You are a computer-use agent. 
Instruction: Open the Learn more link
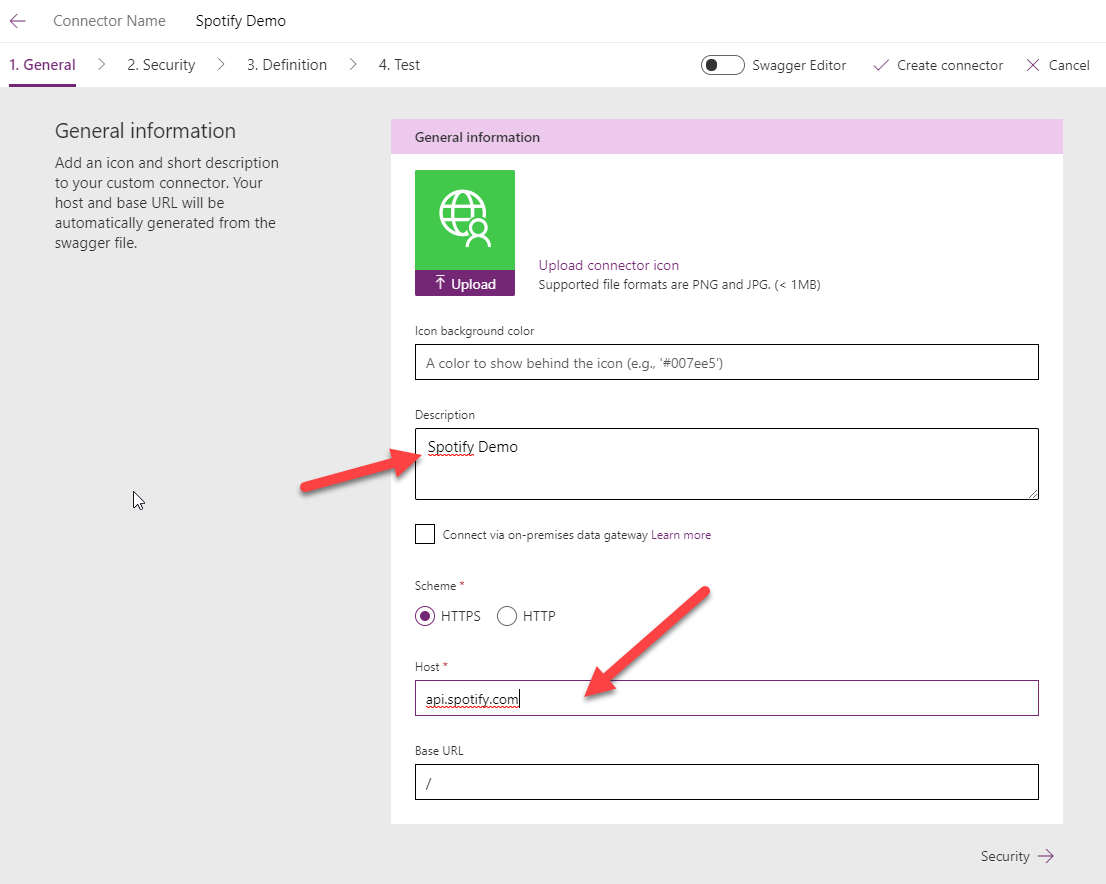(x=681, y=535)
